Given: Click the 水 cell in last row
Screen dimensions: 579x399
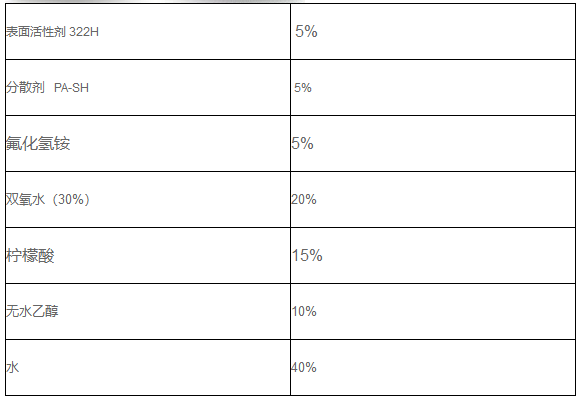Looking at the screenshot, I should [148, 367].
